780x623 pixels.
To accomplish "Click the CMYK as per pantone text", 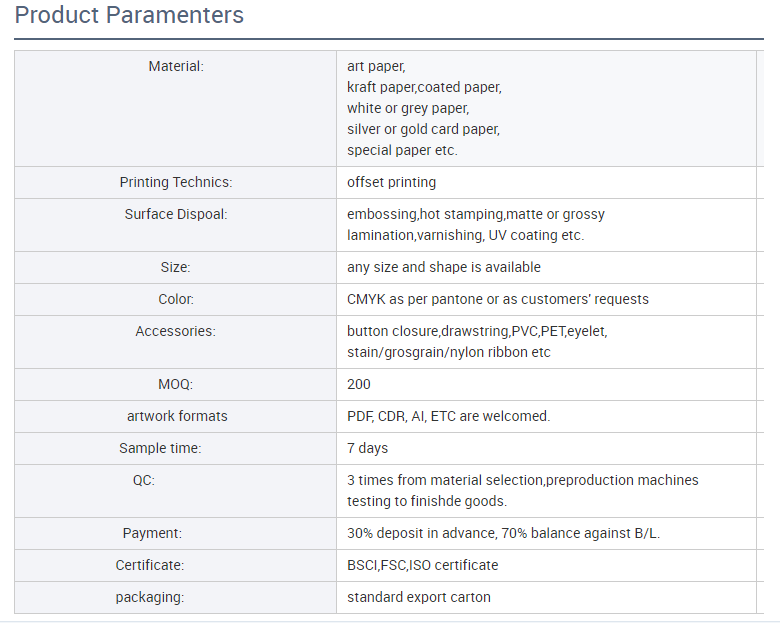I will pyautogui.click(x=498, y=299).
